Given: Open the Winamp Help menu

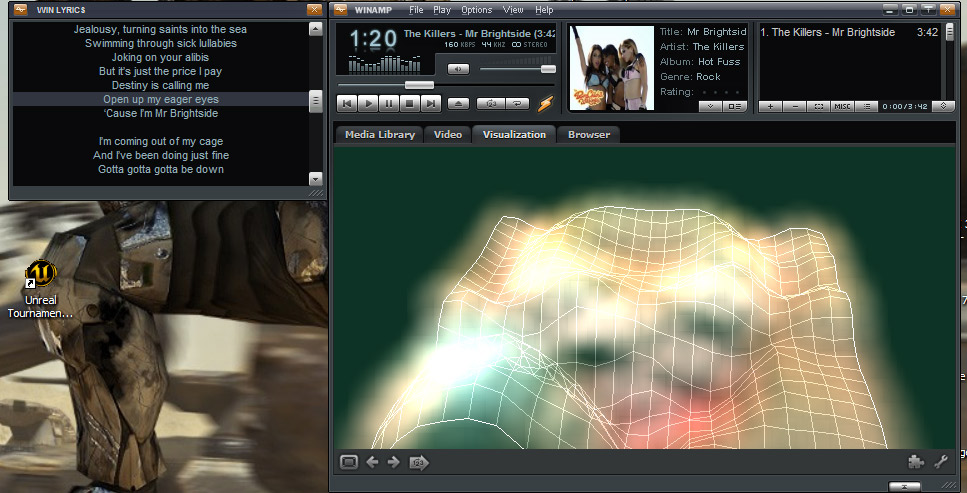Looking at the screenshot, I should (x=544, y=10).
